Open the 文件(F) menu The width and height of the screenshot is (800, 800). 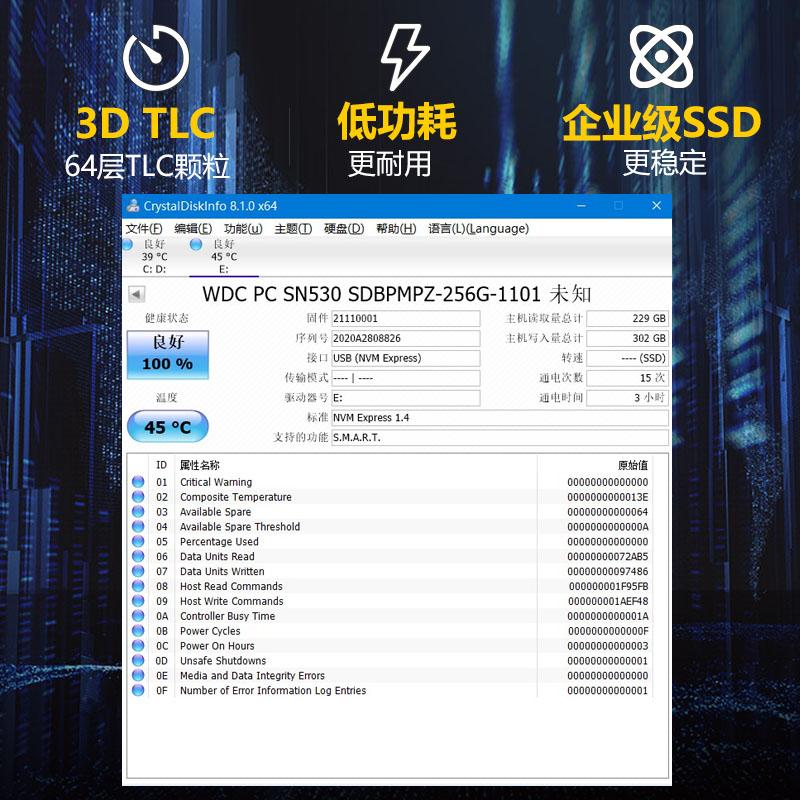pyautogui.click(x=144, y=229)
